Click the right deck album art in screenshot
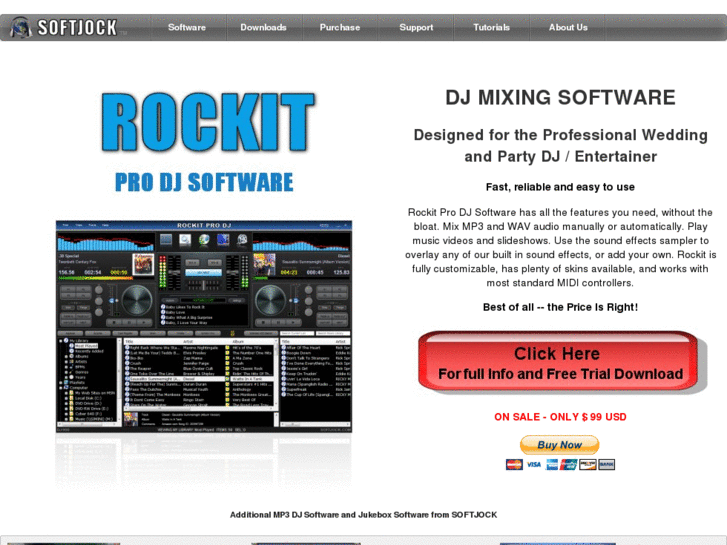 tap(264, 264)
